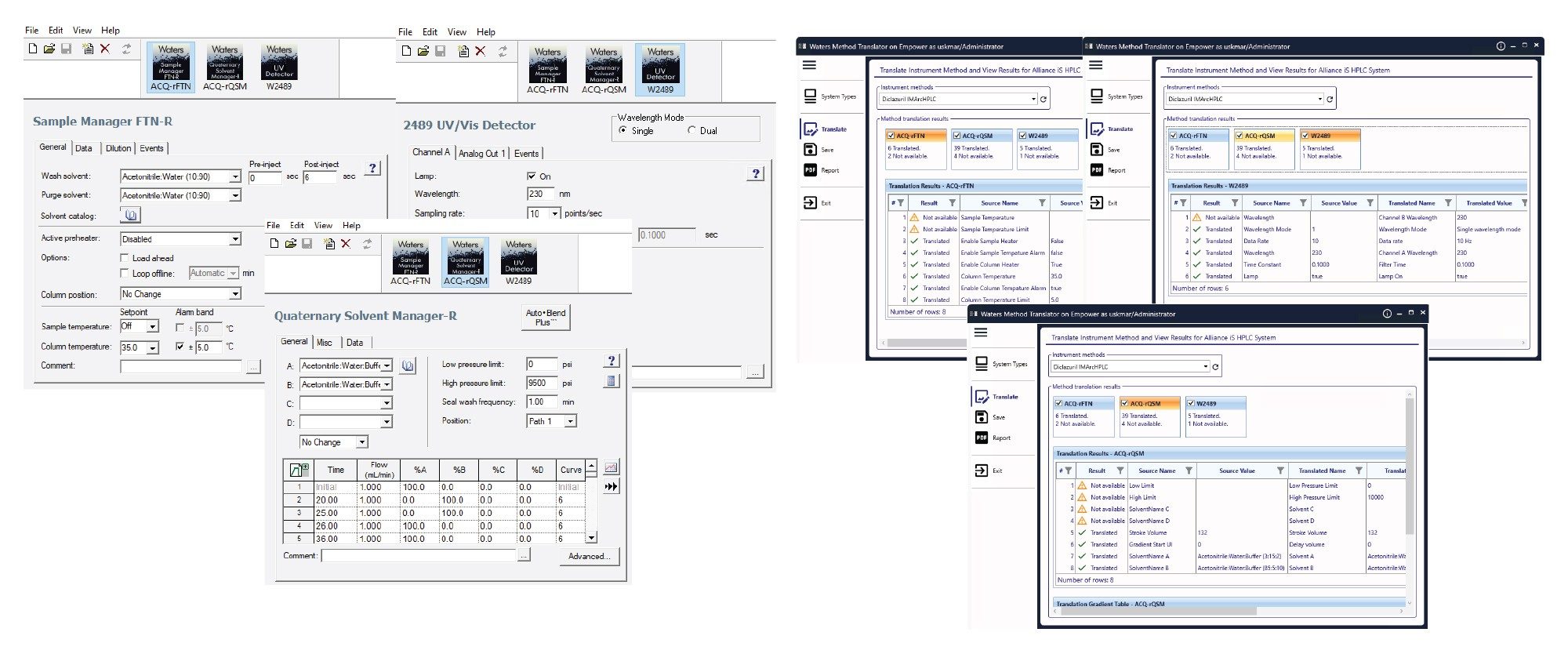Toggle ACQ-rFTN checkbox in ACQ-rFTN results Translator window
This screenshot has width=1568, height=654.
(x=891, y=136)
